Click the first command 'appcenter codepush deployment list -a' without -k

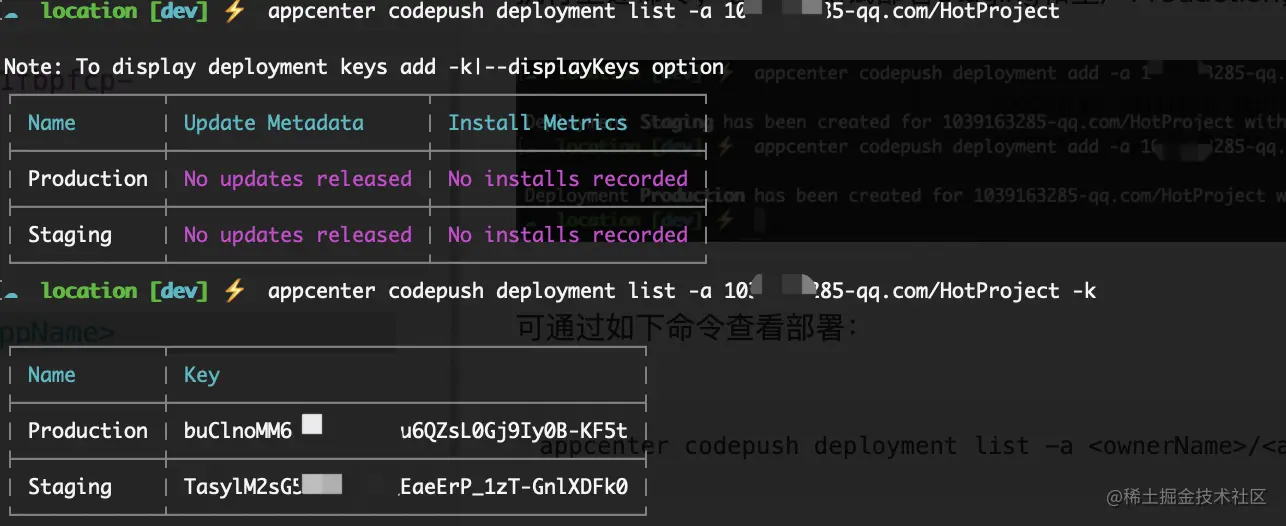pos(664,11)
